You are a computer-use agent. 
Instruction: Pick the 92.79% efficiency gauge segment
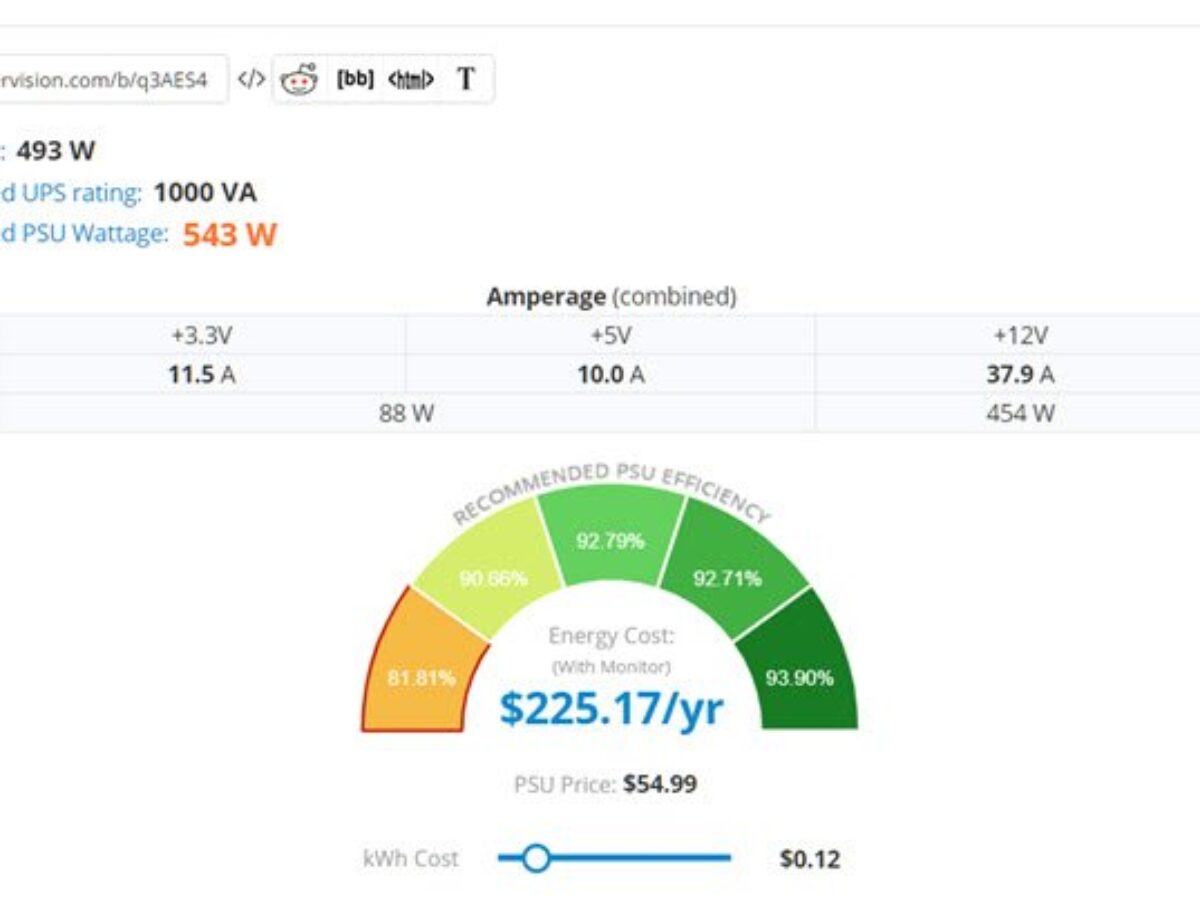click(x=610, y=541)
